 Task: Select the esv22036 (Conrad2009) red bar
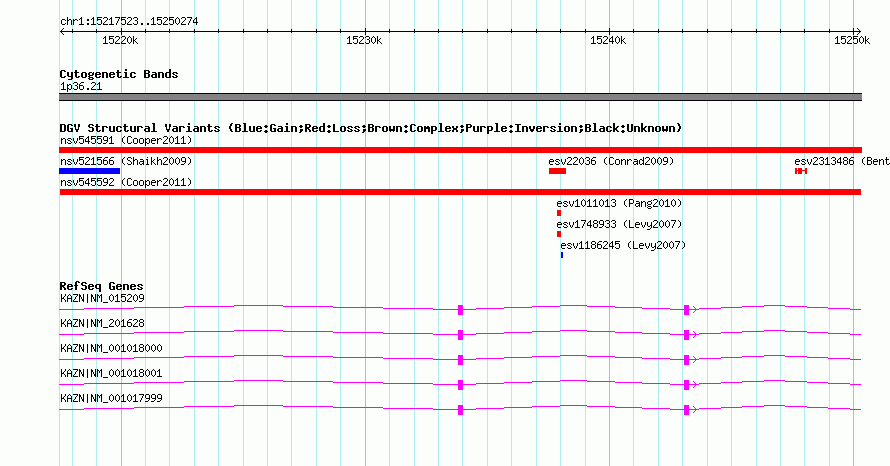tap(557, 171)
